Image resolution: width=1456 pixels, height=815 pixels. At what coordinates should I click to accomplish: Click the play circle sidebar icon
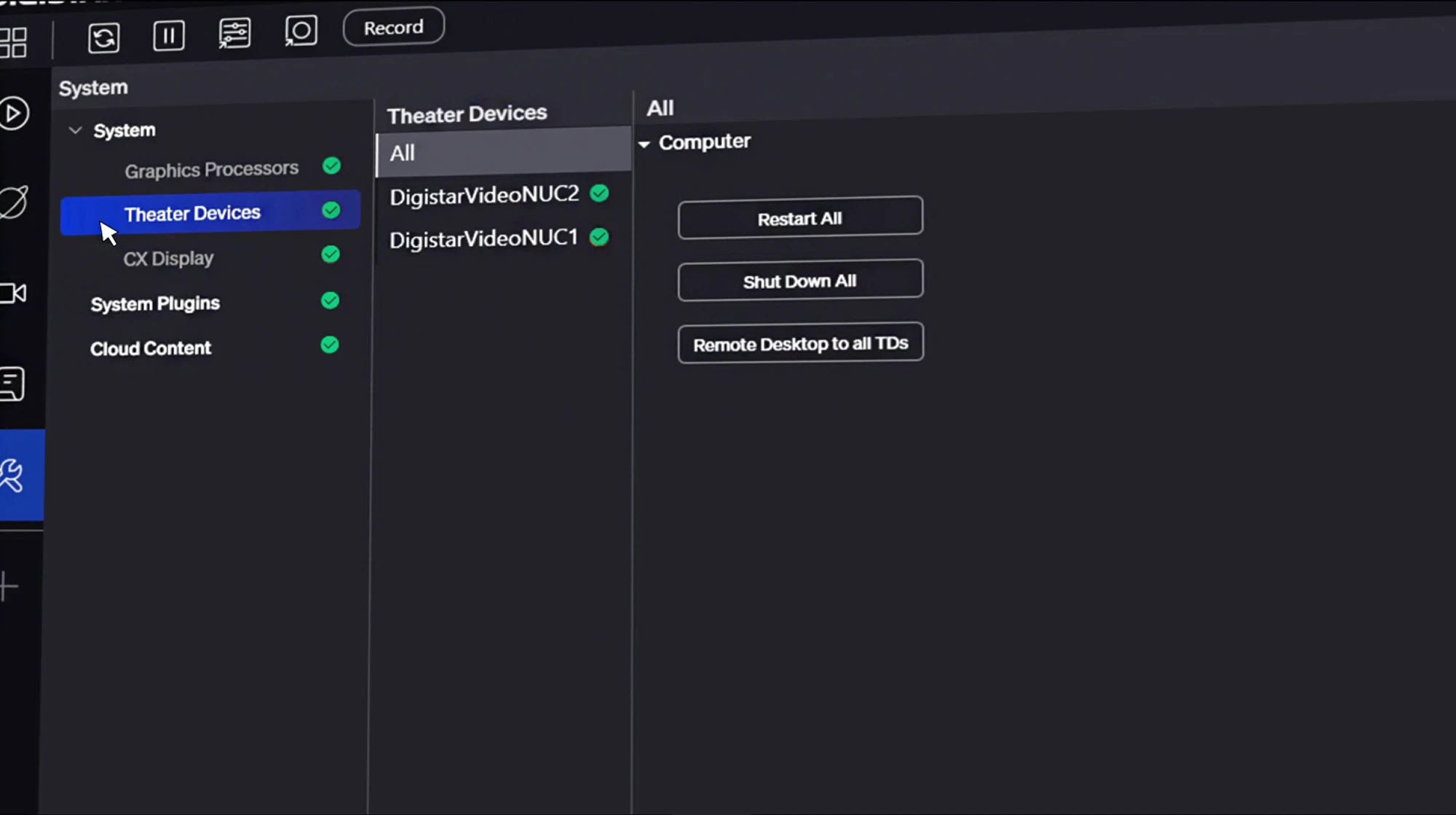14,114
